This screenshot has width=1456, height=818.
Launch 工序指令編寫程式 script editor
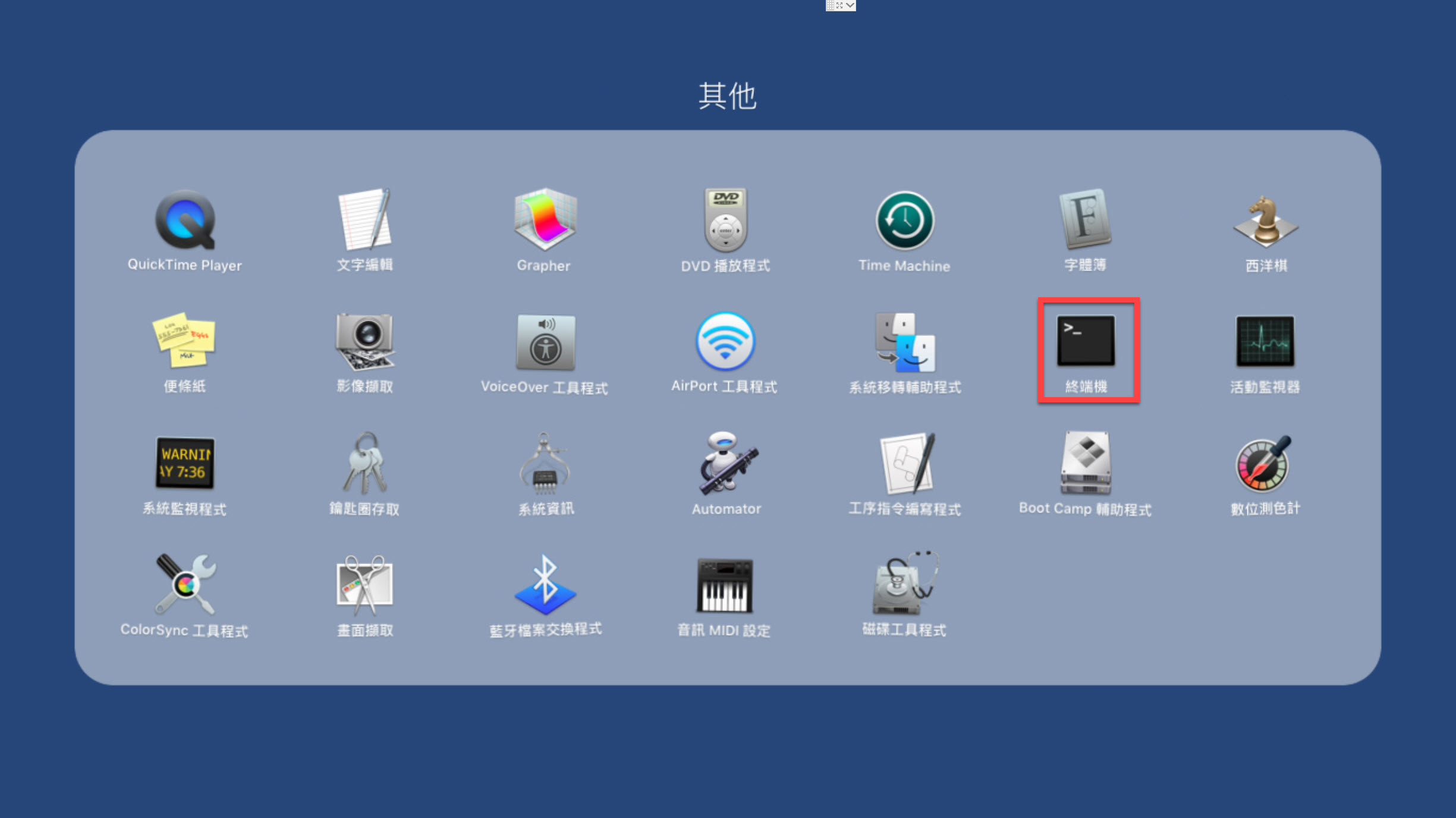[907, 463]
